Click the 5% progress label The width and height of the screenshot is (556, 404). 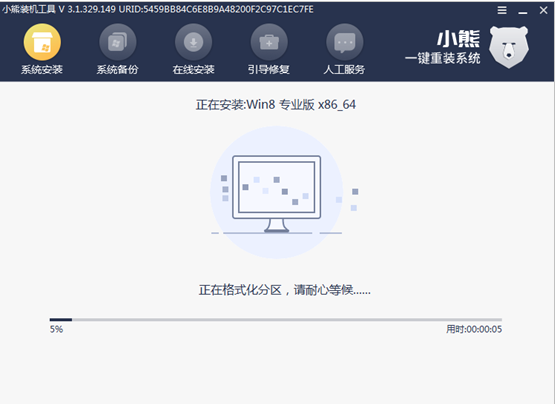pyautogui.click(x=56, y=329)
